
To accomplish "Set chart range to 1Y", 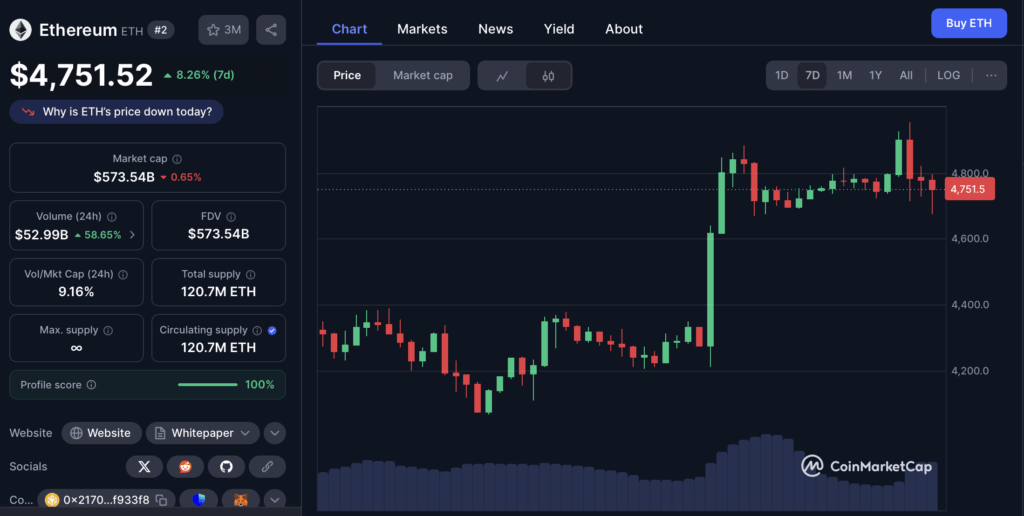I will pyautogui.click(x=876, y=75).
